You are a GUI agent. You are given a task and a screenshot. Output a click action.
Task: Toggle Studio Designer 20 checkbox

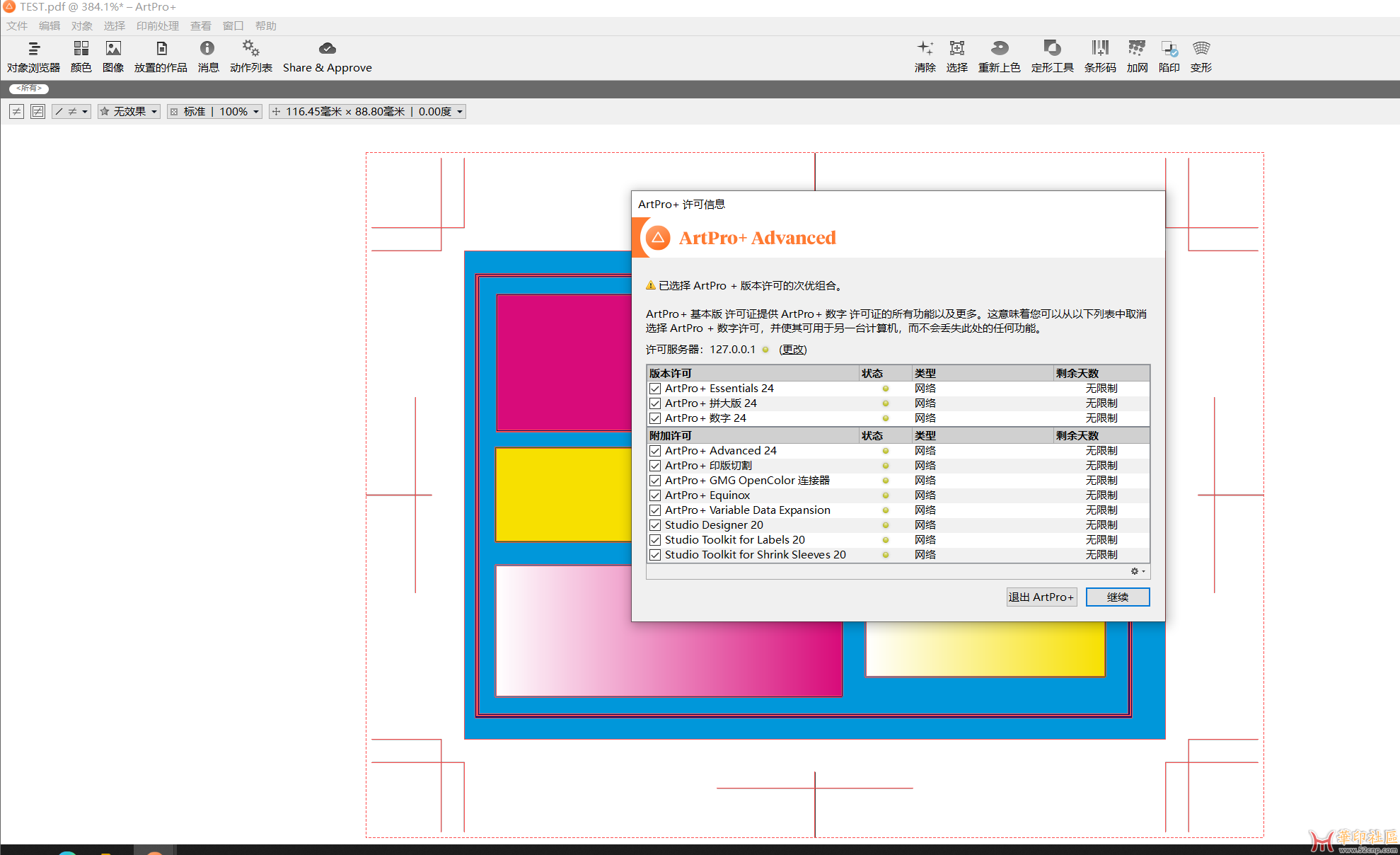coord(655,525)
